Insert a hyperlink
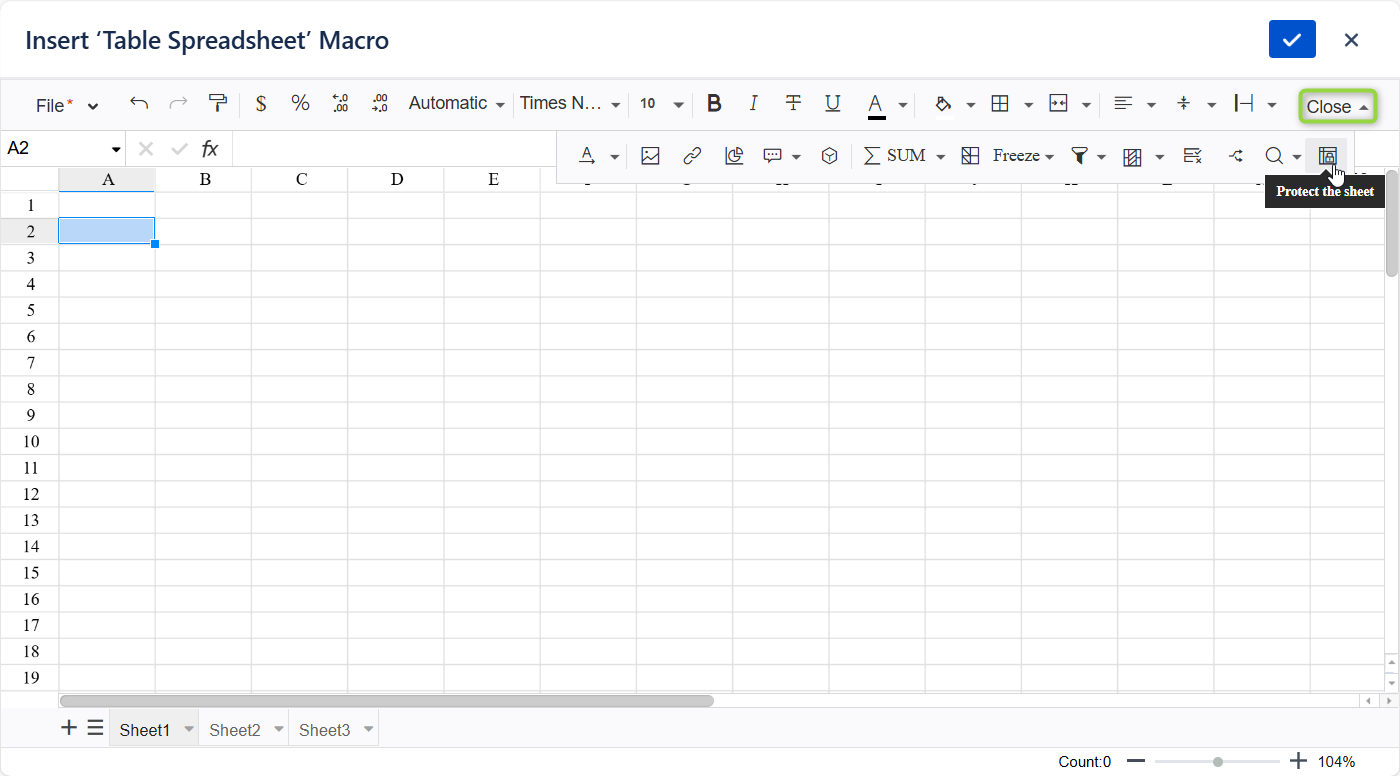 click(x=692, y=156)
